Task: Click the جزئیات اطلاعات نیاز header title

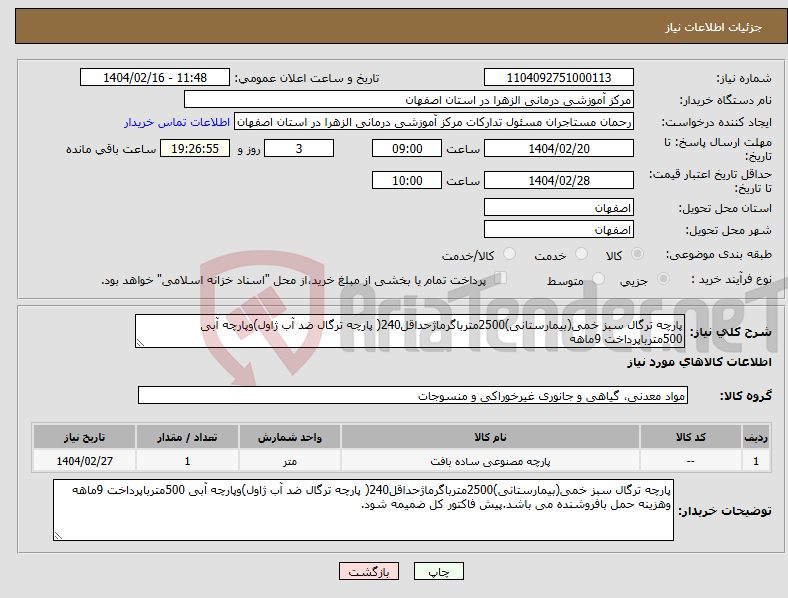Action: (x=714, y=27)
